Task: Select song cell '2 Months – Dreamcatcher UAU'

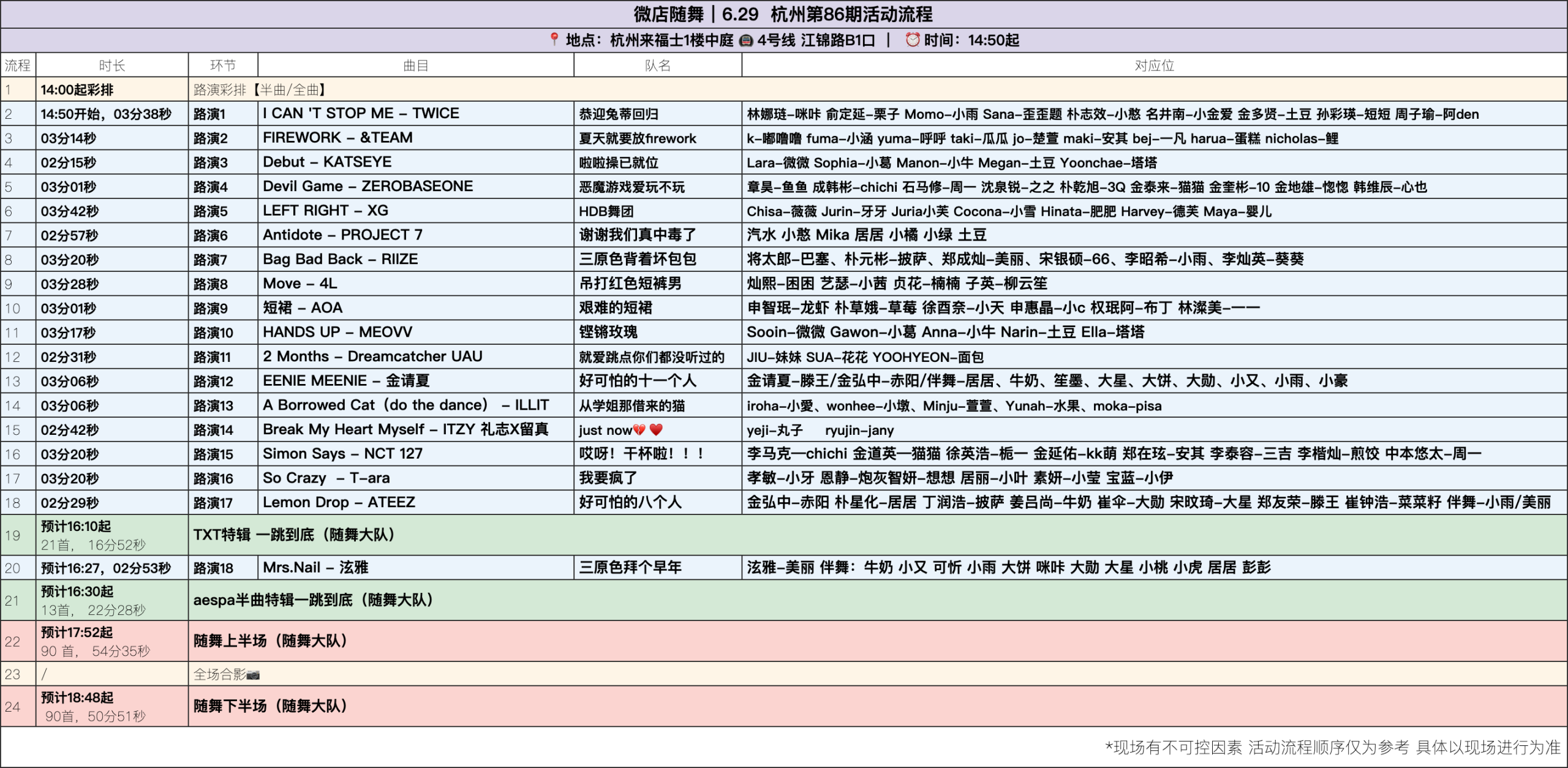Action: pyautogui.click(x=416, y=356)
